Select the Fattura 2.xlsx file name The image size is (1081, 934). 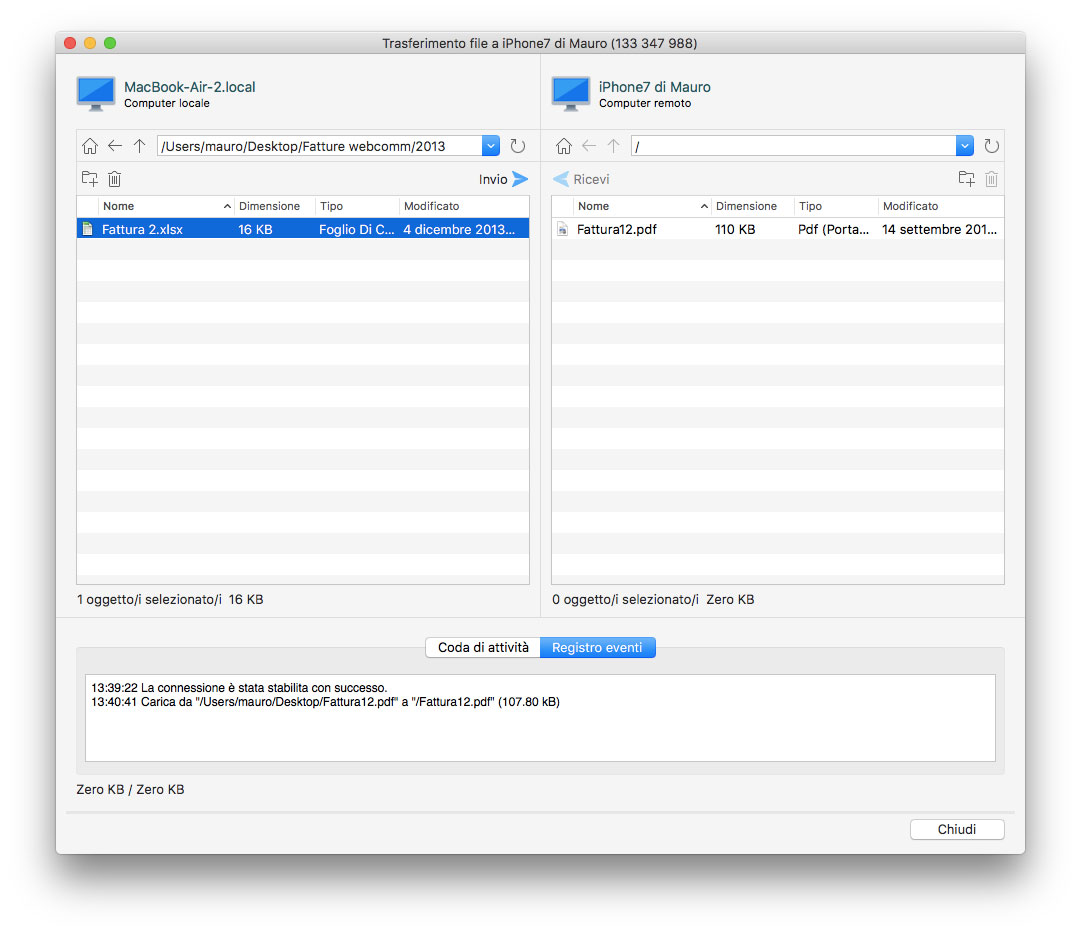click(142, 230)
